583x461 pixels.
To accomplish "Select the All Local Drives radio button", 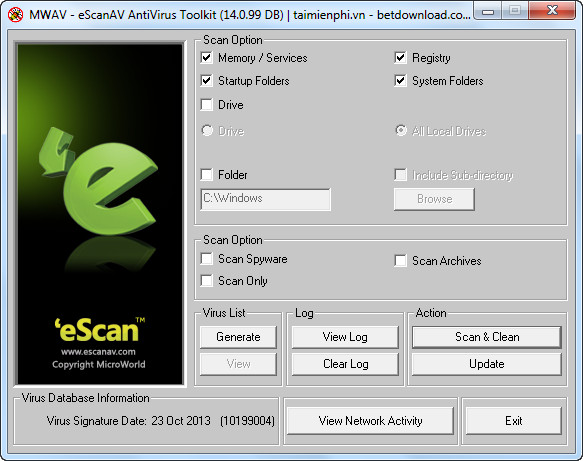I will coord(401,130).
